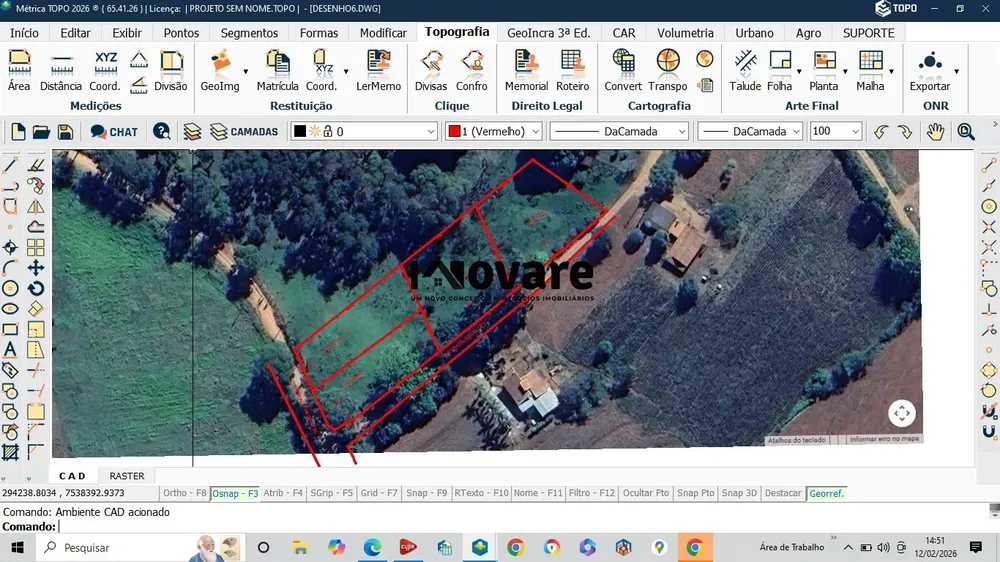Click the Filtro - F12 status button
Viewport: 1000px width, 562px height.
(x=592, y=493)
